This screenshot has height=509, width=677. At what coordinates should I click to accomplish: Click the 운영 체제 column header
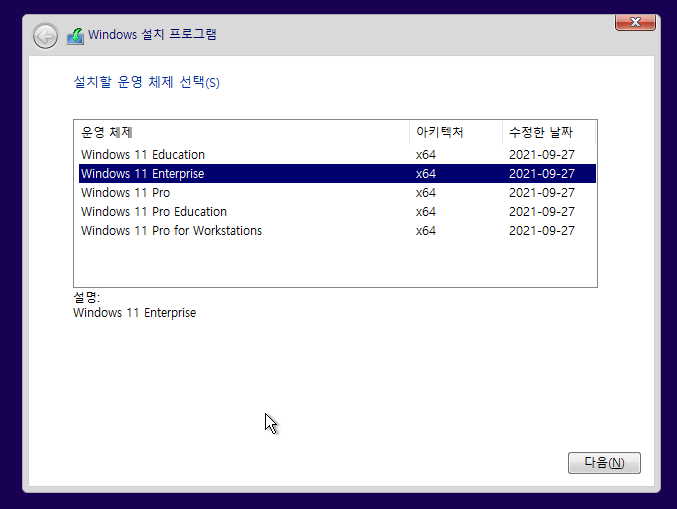[242, 132]
